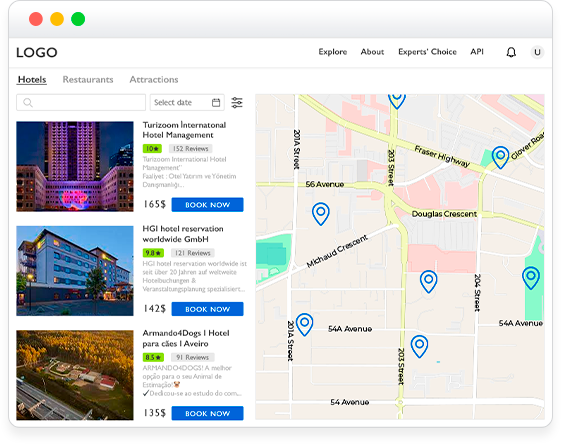Click the calendar icon in date field

click(216, 103)
